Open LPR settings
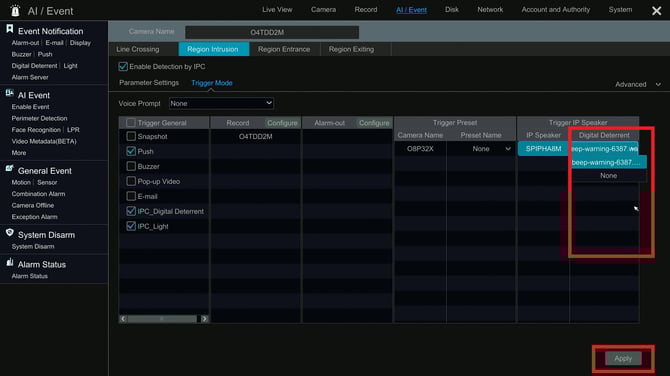The height and width of the screenshot is (376, 670). pyautogui.click(x=73, y=130)
